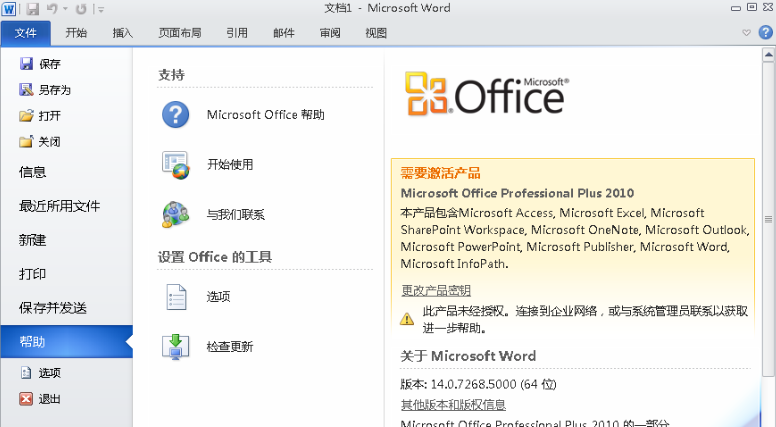The height and width of the screenshot is (427, 776).
Task: Click the Word application icon in title bar
Action: [x=8, y=8]
